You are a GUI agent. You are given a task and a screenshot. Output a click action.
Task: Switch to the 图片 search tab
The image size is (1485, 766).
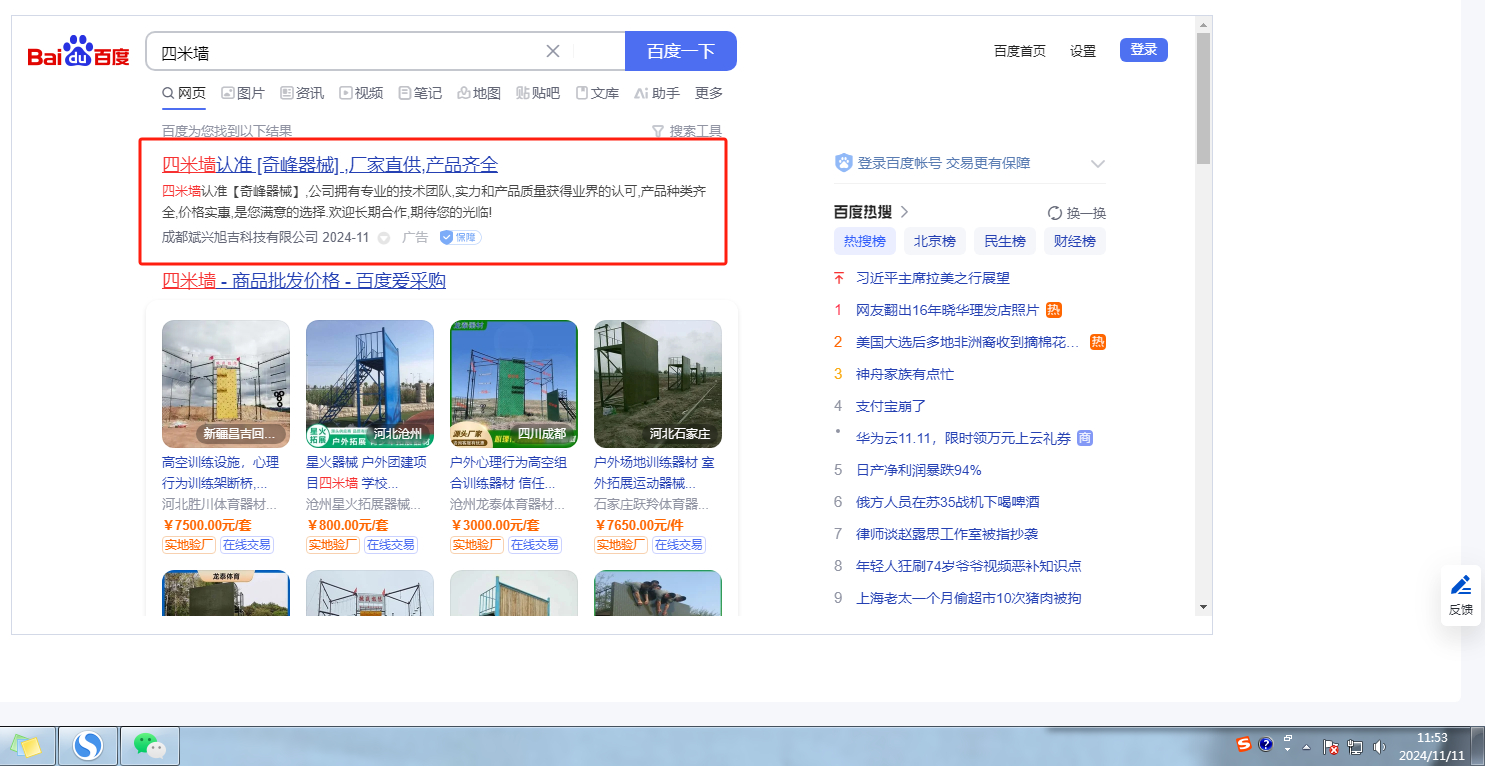(x=242, y=93)
